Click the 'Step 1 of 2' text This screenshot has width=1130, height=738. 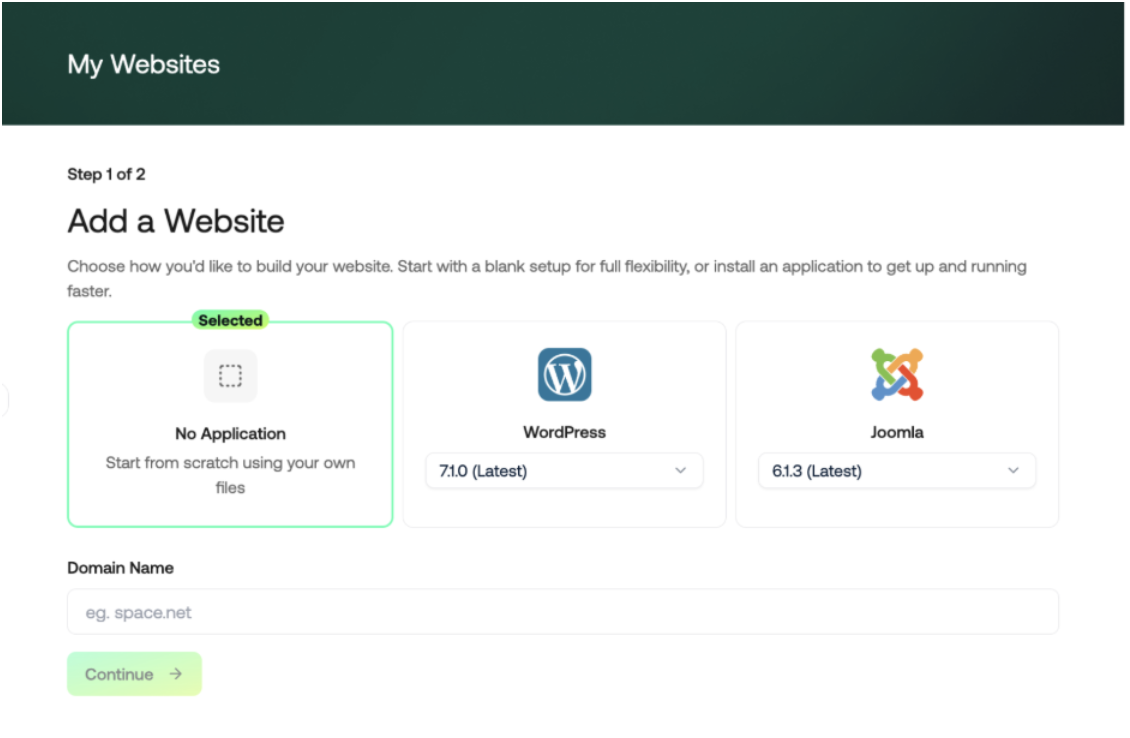tap(106, 174)
